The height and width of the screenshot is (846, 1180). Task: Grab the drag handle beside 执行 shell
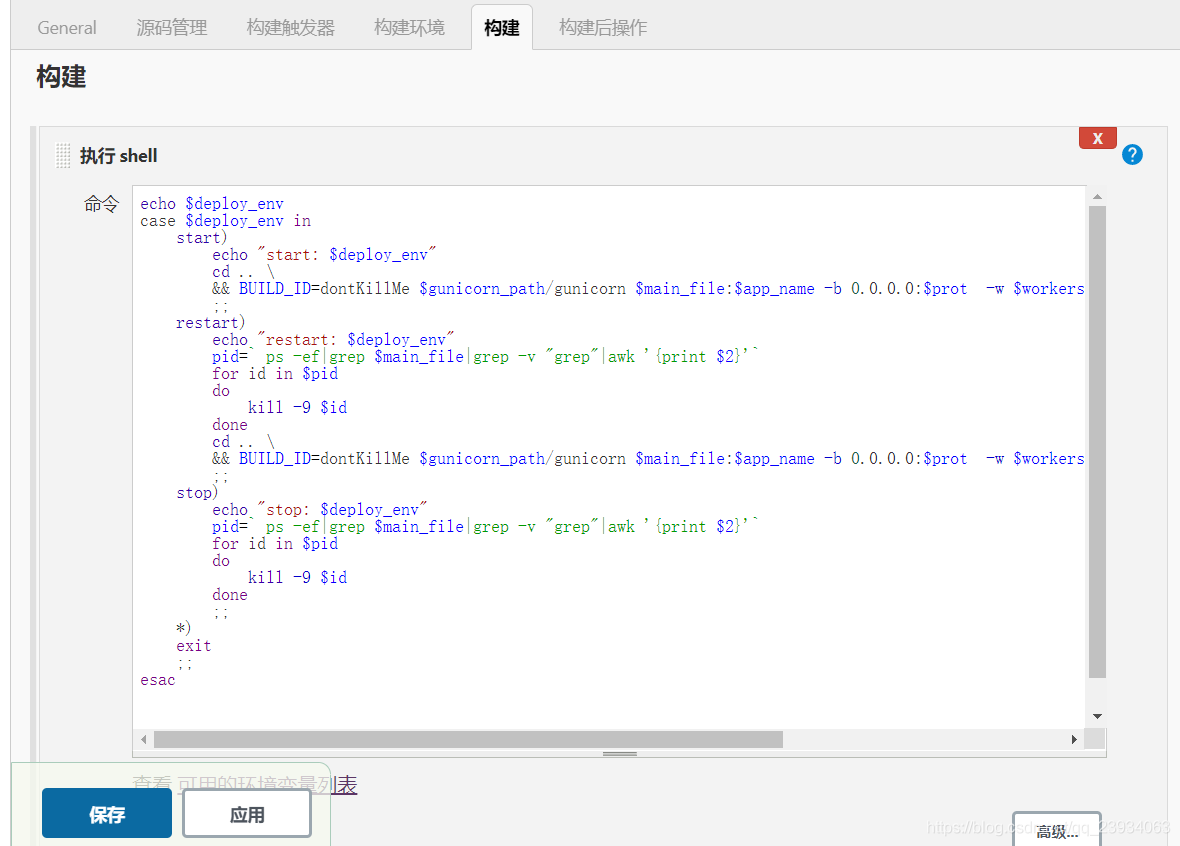63,156
